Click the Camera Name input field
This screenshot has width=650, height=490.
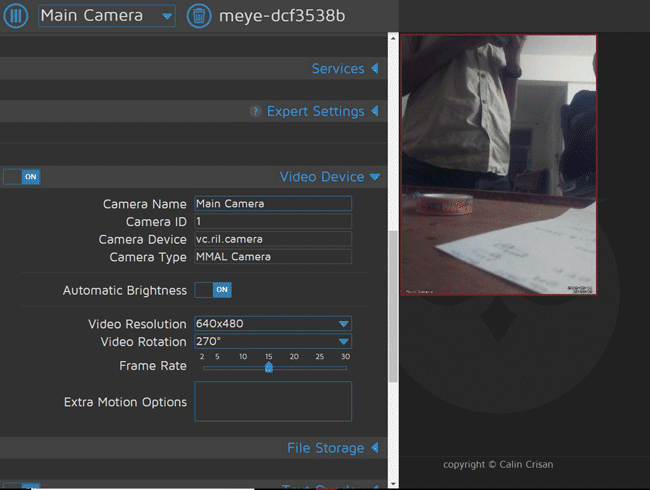tap(273, 204)
